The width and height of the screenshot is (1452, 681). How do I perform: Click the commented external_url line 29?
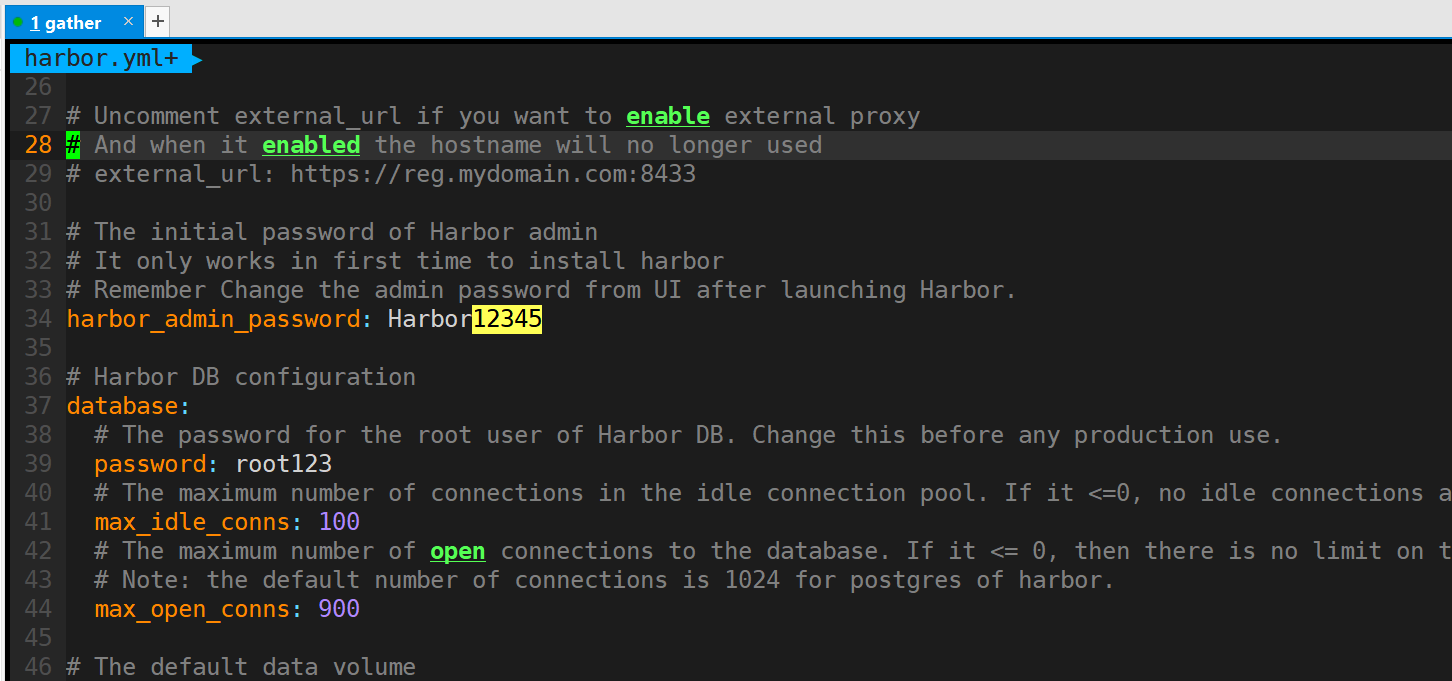(x=380, y=173)
